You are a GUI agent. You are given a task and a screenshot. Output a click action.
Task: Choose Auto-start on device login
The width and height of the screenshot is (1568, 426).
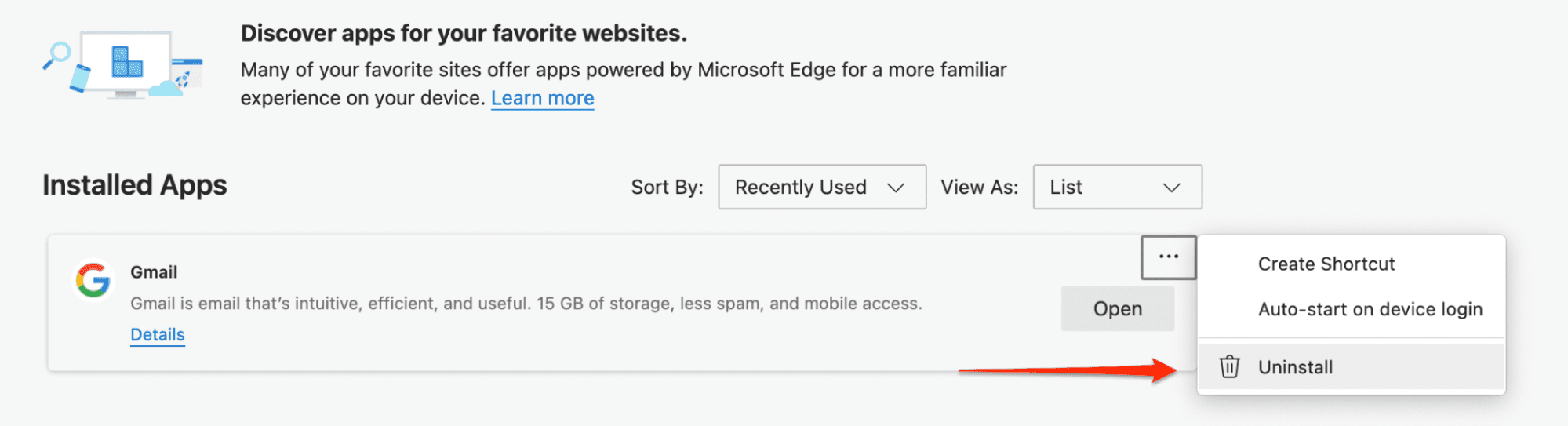[1370, 309]
